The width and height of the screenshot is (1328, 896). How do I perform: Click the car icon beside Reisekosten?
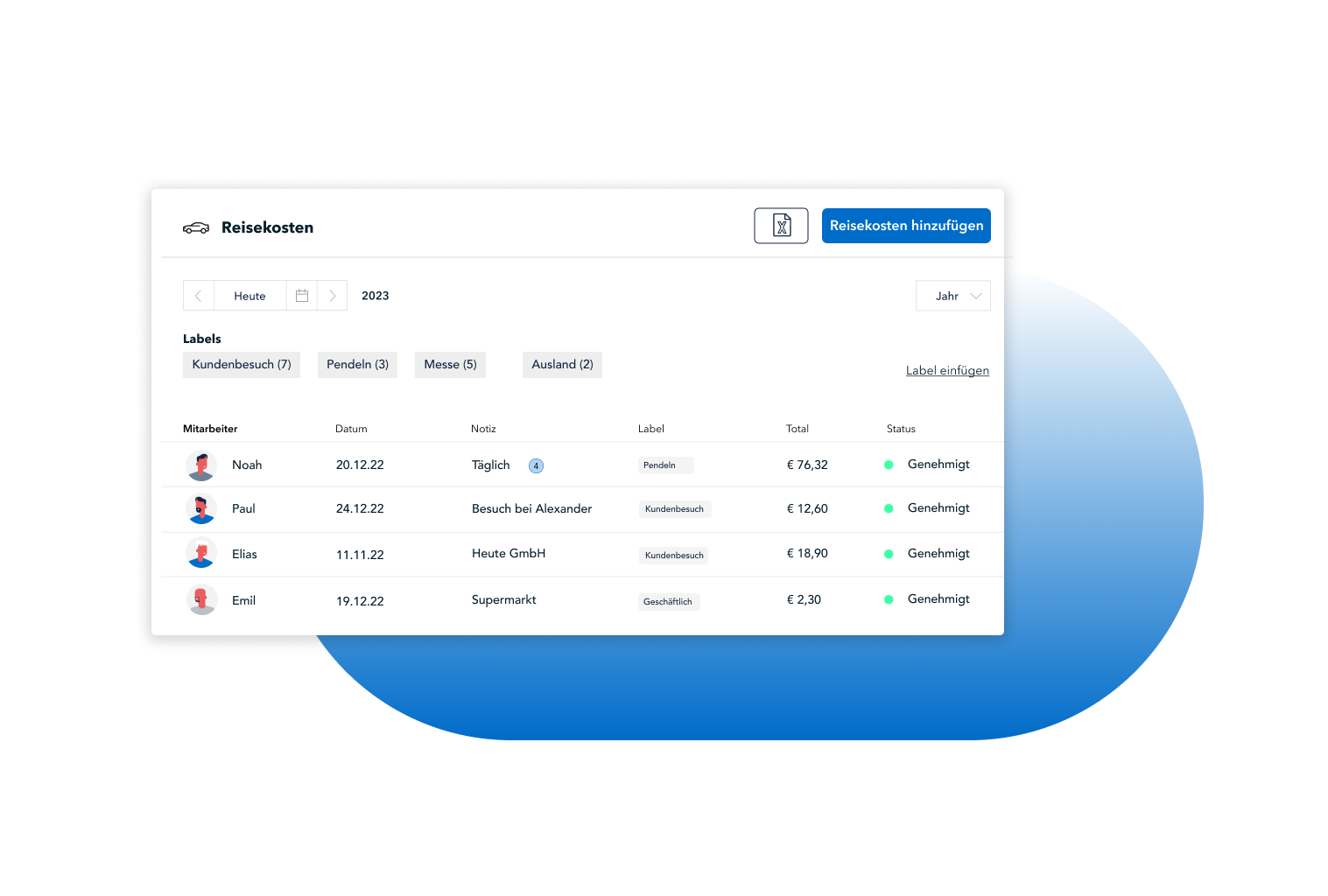click(x=196, y=228)
